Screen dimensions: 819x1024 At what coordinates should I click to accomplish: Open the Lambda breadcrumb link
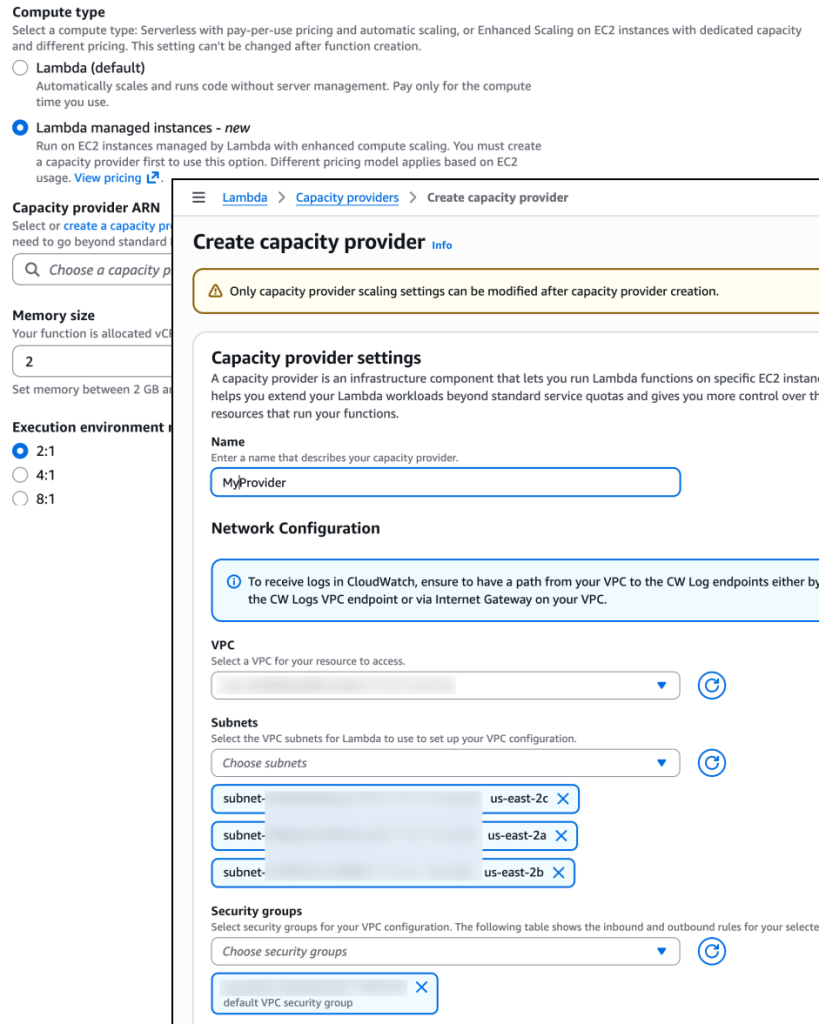(x=244, y=197)
